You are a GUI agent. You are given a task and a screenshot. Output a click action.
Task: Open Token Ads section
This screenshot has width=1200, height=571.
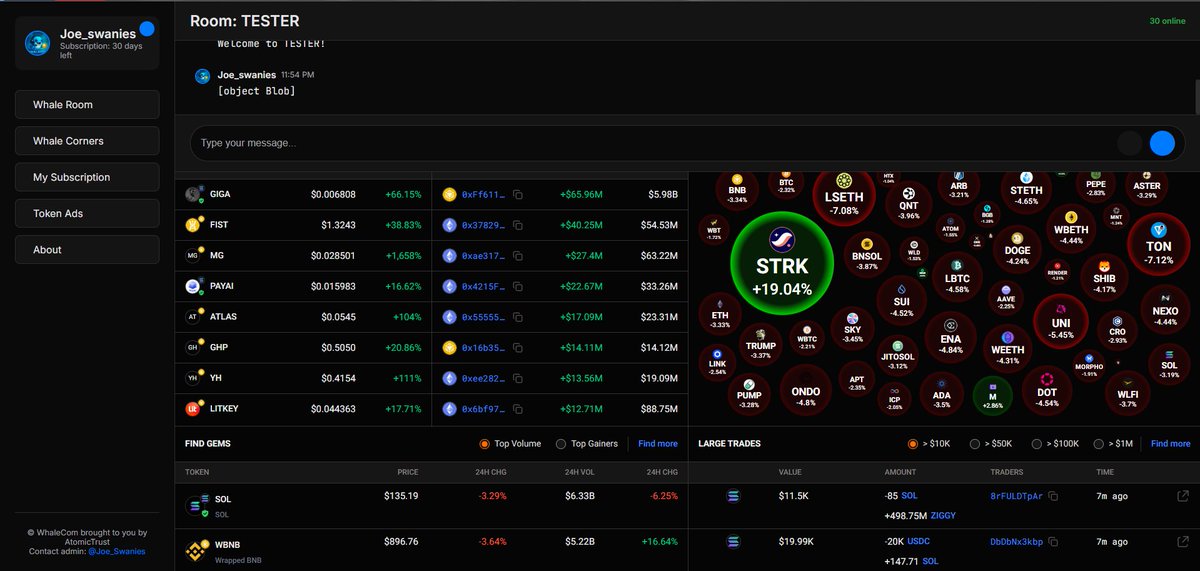87,214
